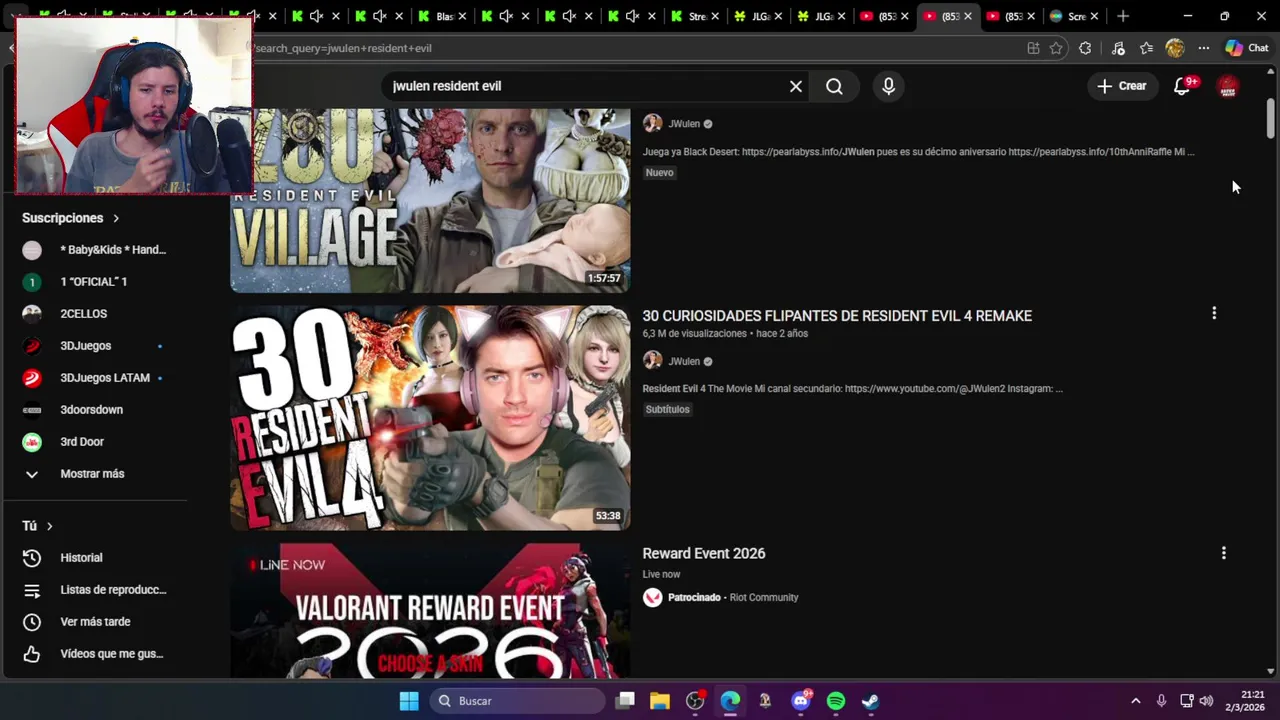Image resolution: width=1280 pixels, height=720 pixels.
Task: Open Discord from the taskbar
Action: (x=801, y=701)
